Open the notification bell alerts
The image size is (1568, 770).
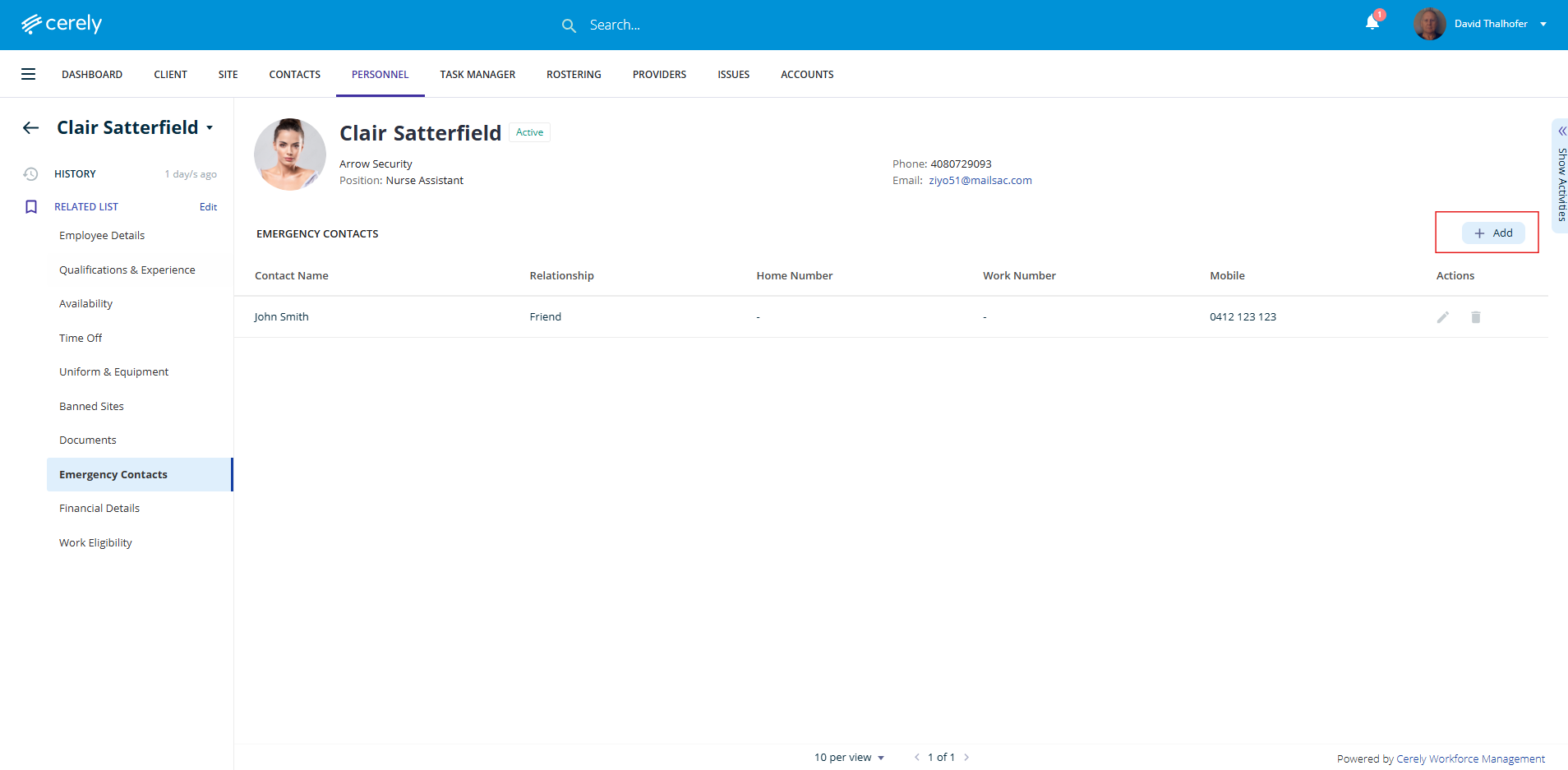(x=1372, y=23)
